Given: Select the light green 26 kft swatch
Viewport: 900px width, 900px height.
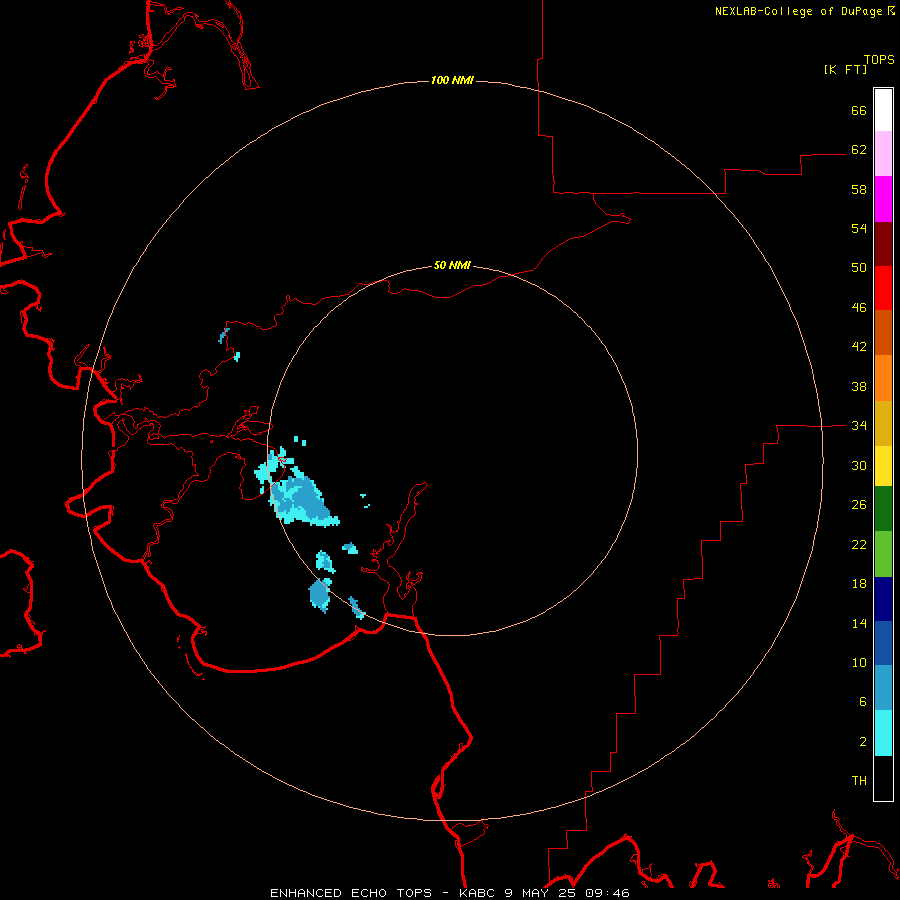Looking at the screenshot, I should pos(883,554).
